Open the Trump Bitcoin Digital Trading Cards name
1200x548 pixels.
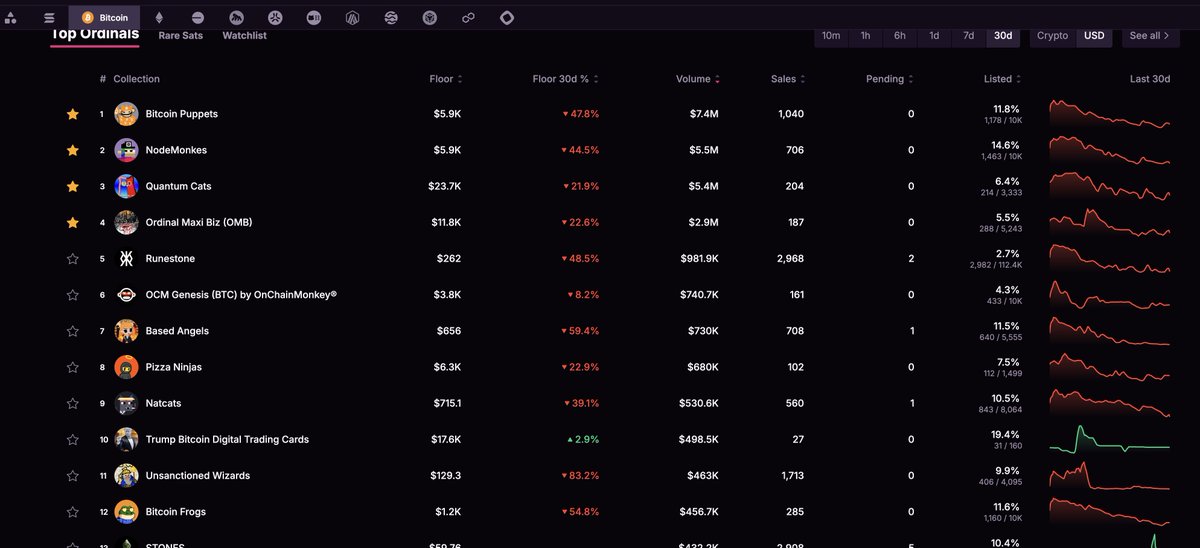point(227,440)
